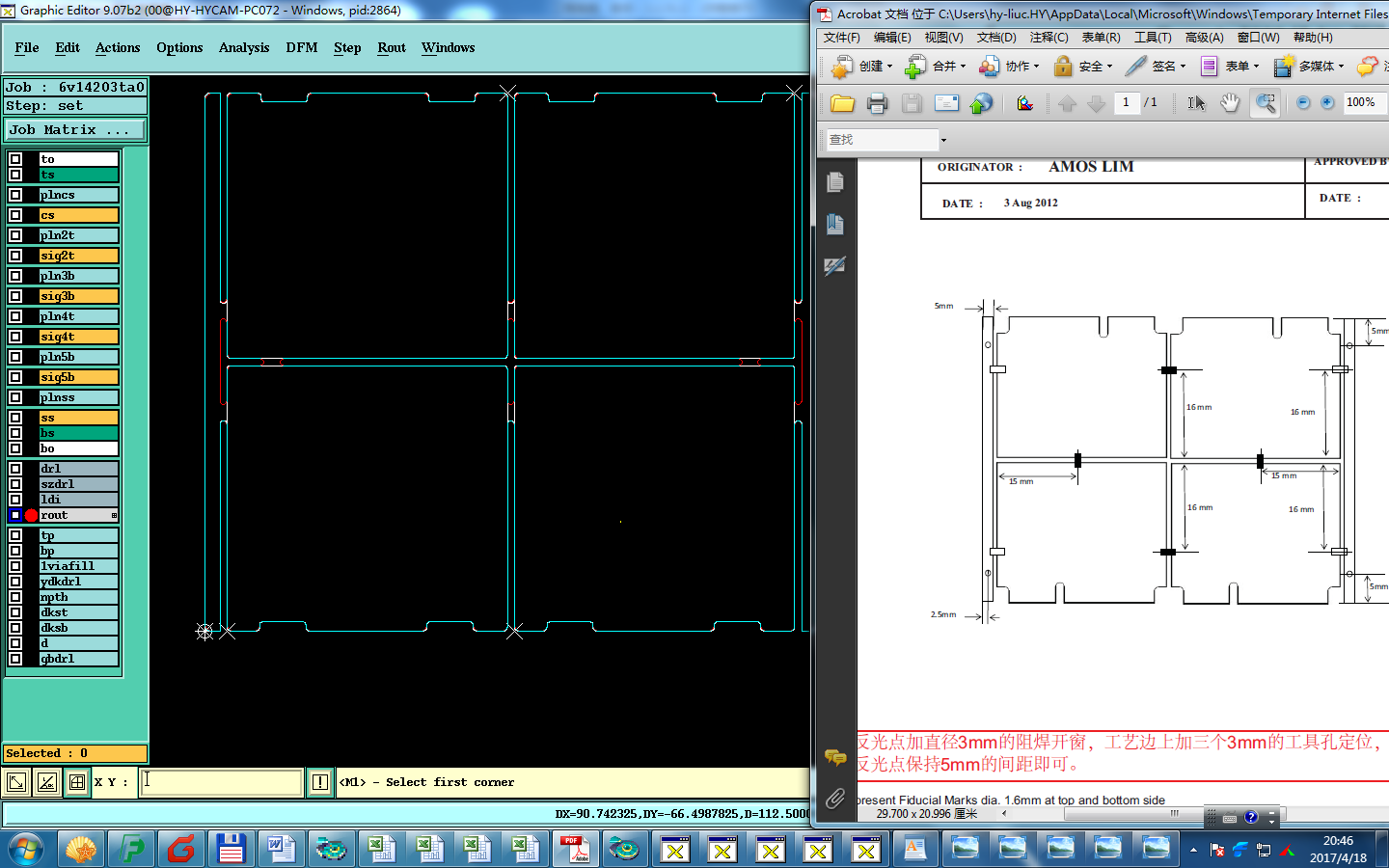This screenshot has height=868, width=1389.
Task: Click the X Y coordinate input field
Action: pyautogui.click(x=222, y=782)
